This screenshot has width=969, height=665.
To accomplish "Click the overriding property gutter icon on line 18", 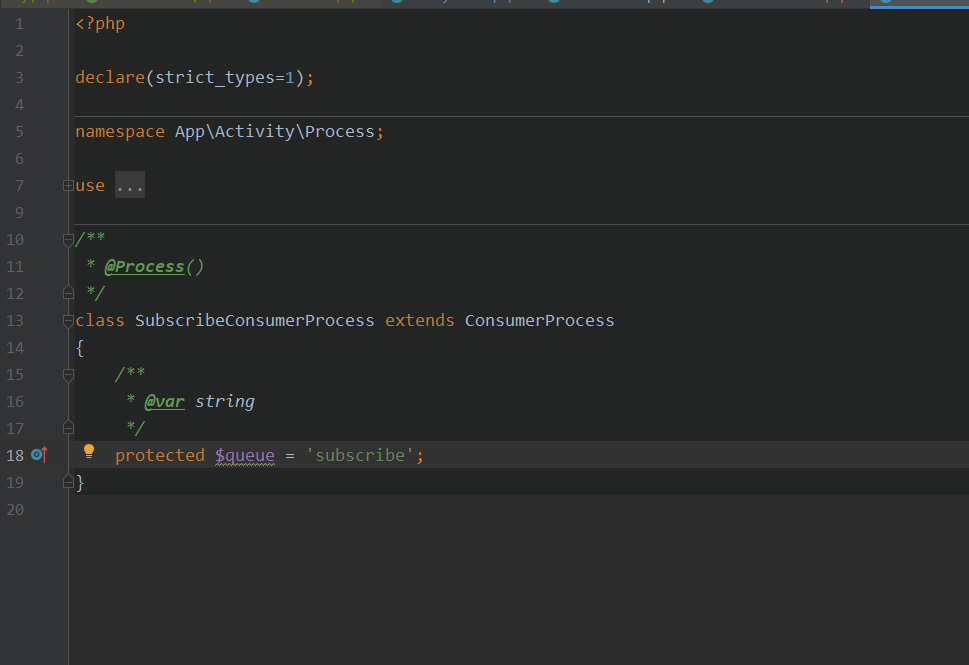I will (x=39, y=455).
